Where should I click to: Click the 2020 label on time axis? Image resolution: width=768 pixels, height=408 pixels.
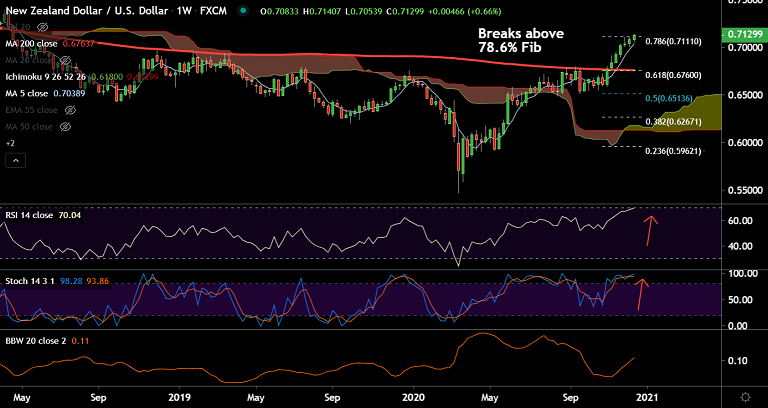click(x=413, y=396)
